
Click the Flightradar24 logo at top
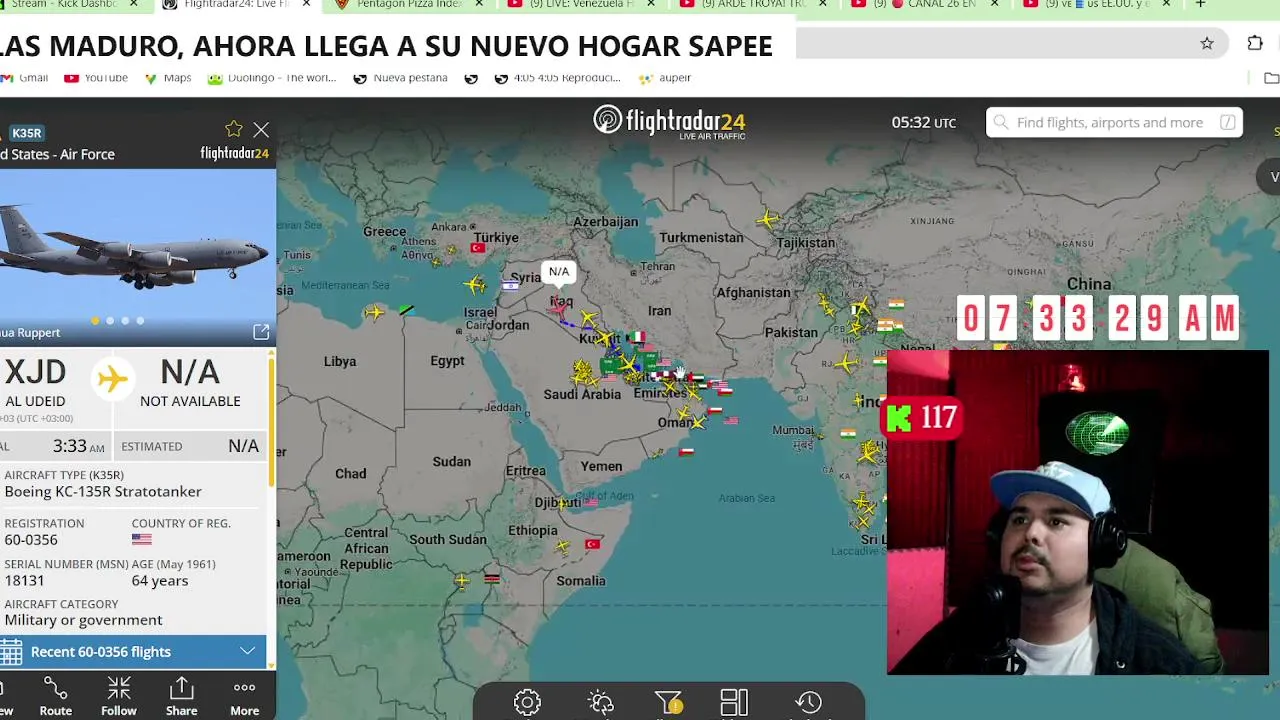669,122
